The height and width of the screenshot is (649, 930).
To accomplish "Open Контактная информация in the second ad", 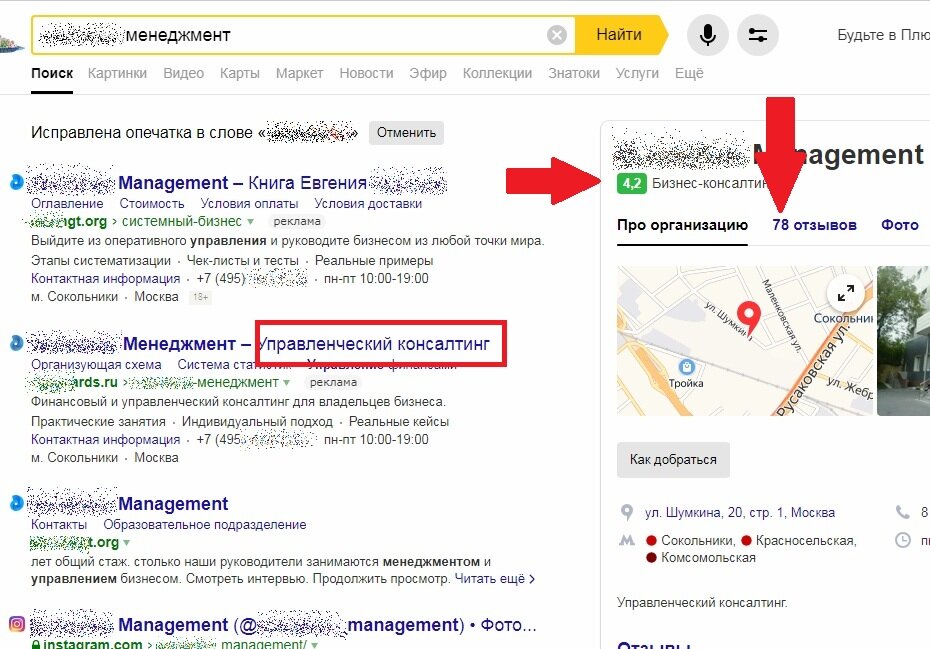I will [106, 440].
